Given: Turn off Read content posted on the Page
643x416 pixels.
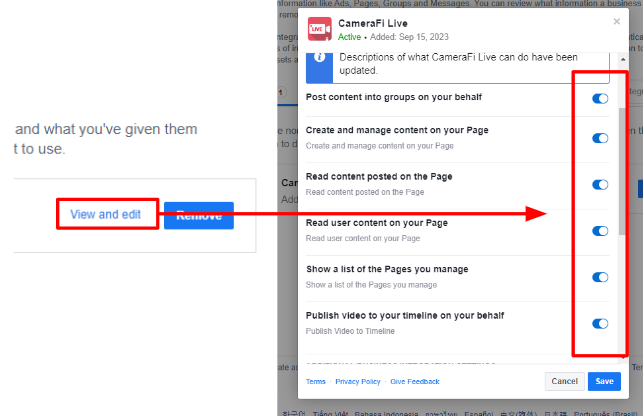Looking at the screenshot, I should (x=600, y=185).
